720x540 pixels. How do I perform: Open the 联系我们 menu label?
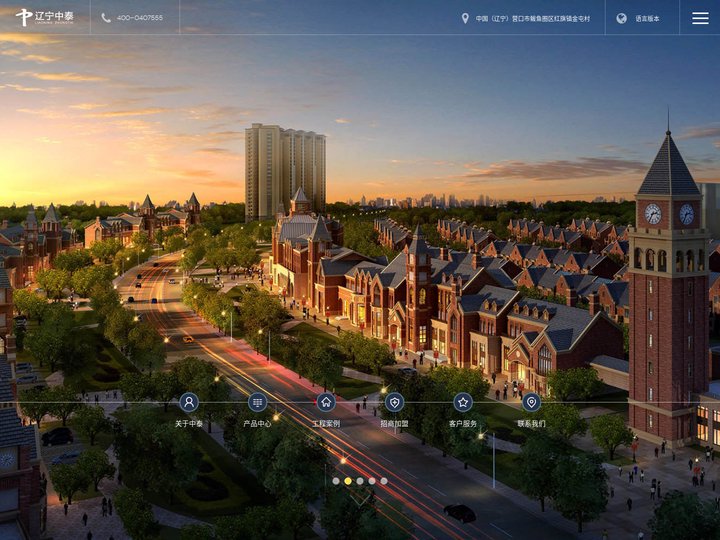coord(531,424)
